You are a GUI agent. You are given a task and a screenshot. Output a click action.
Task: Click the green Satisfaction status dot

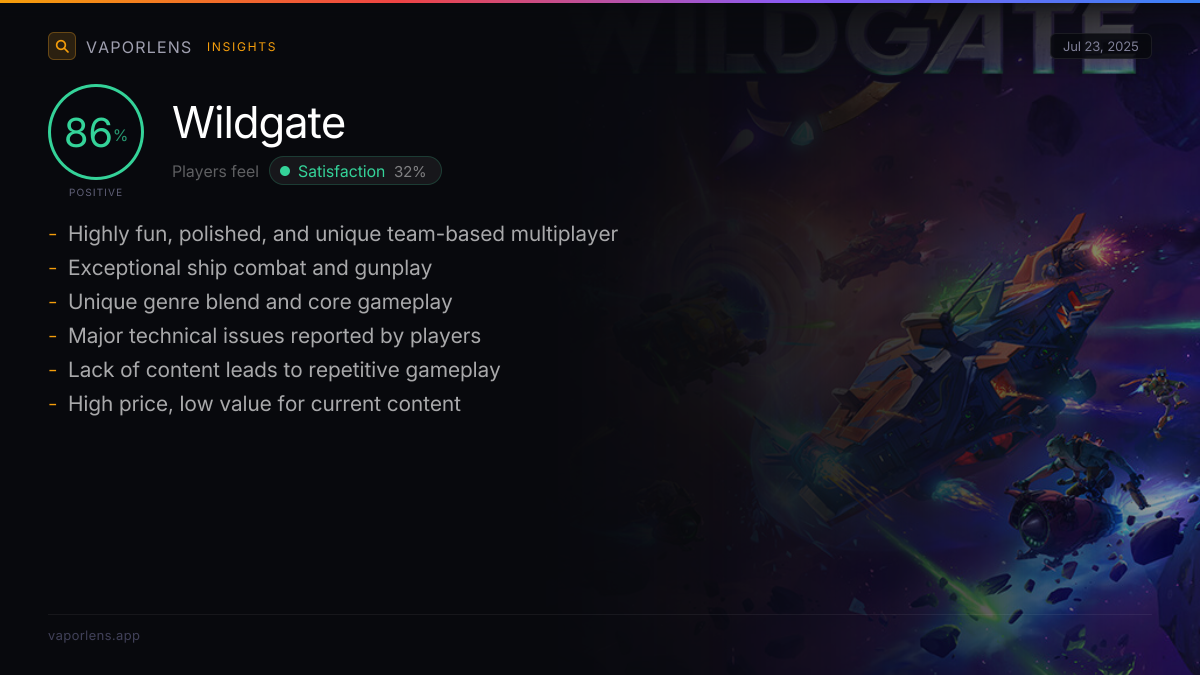point(285,171)
